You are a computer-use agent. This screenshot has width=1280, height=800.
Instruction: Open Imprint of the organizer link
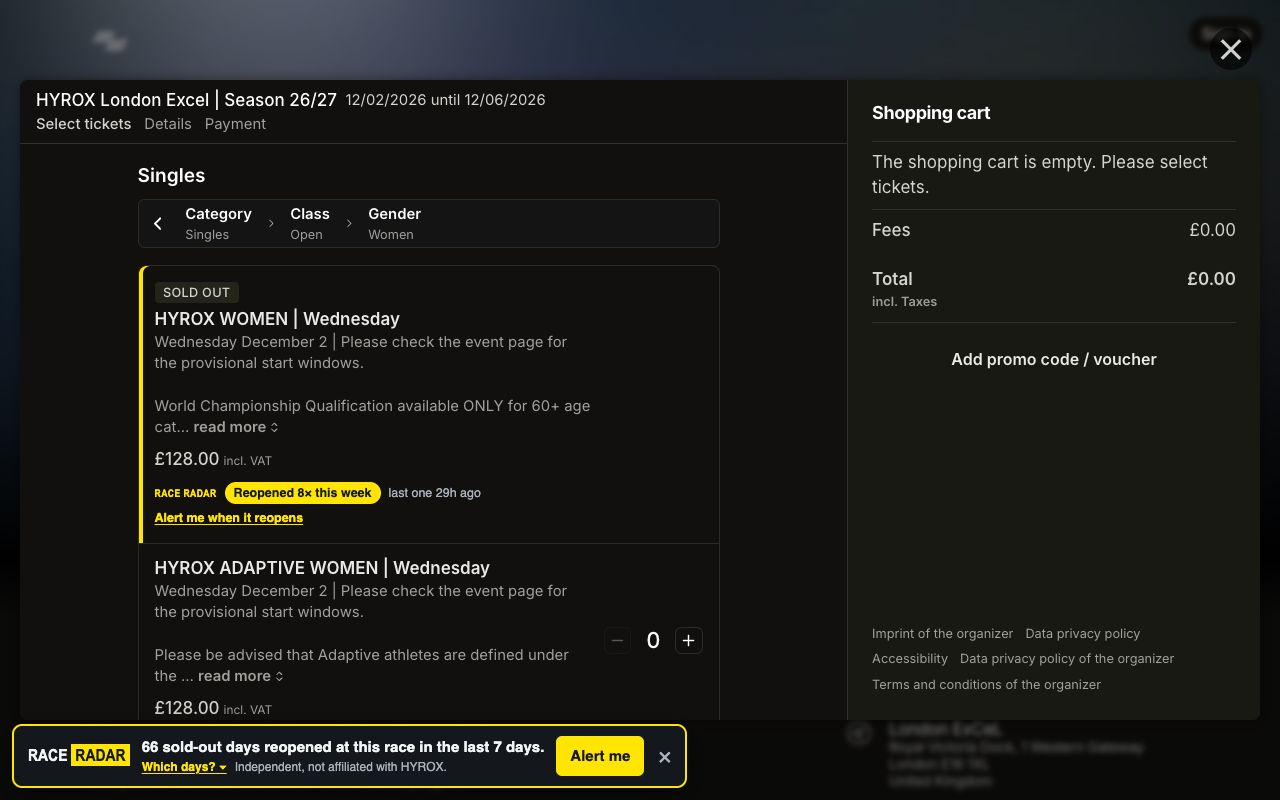coord(942,634)
